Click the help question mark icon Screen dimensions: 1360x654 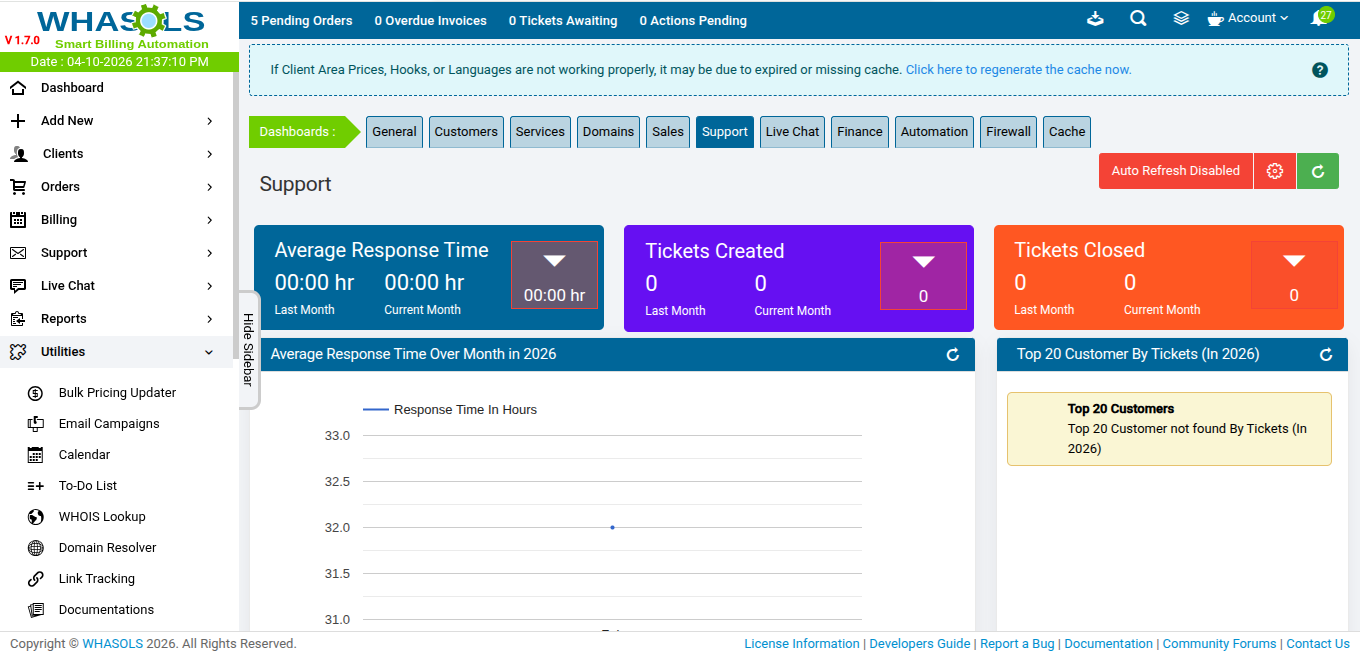(x=1319, y=70)
